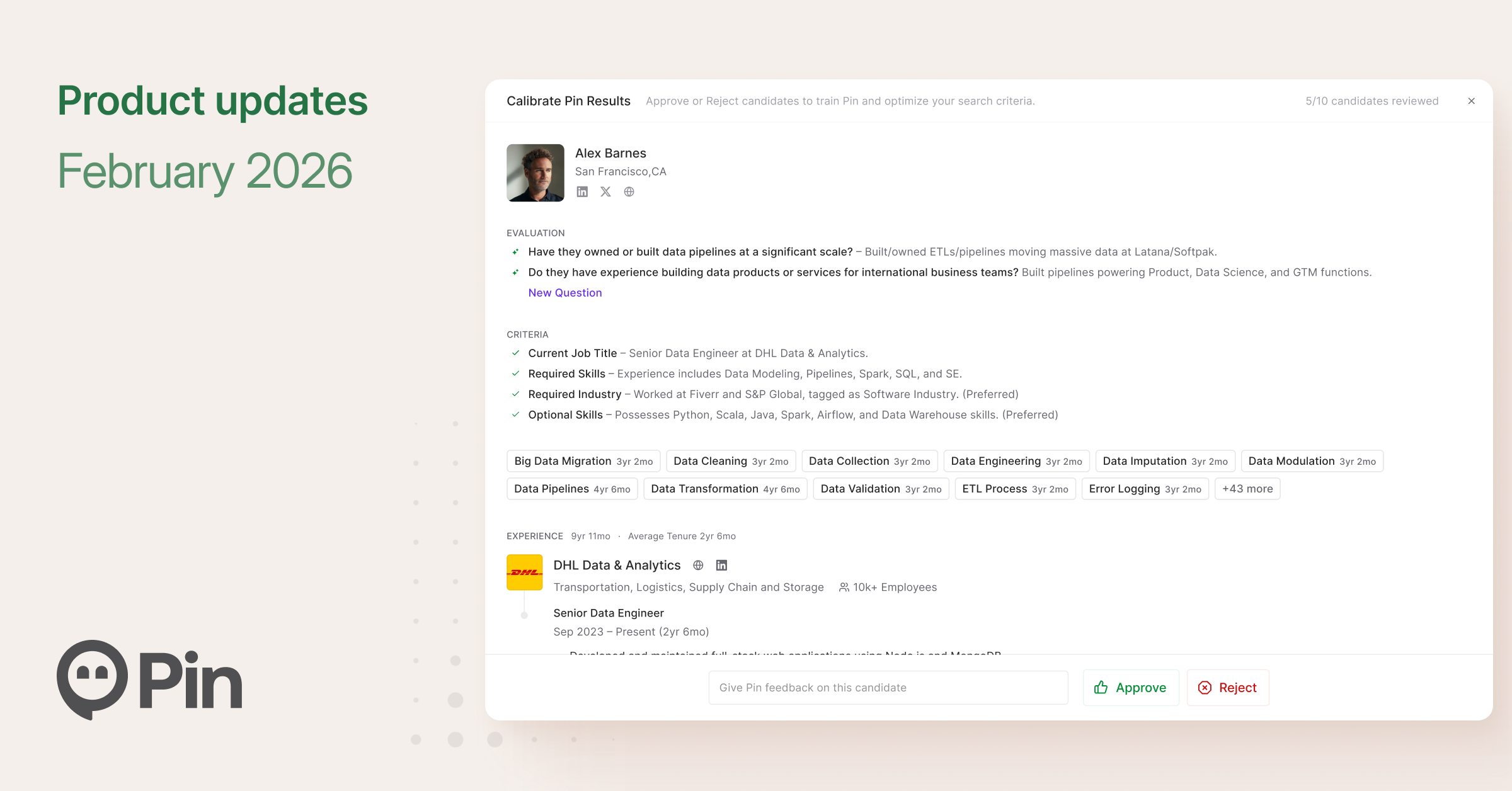Image resolution: width=1512 pixels, height=791 pixels.
Task: Click the EVALUATION section header
Action: click(535, 232)
